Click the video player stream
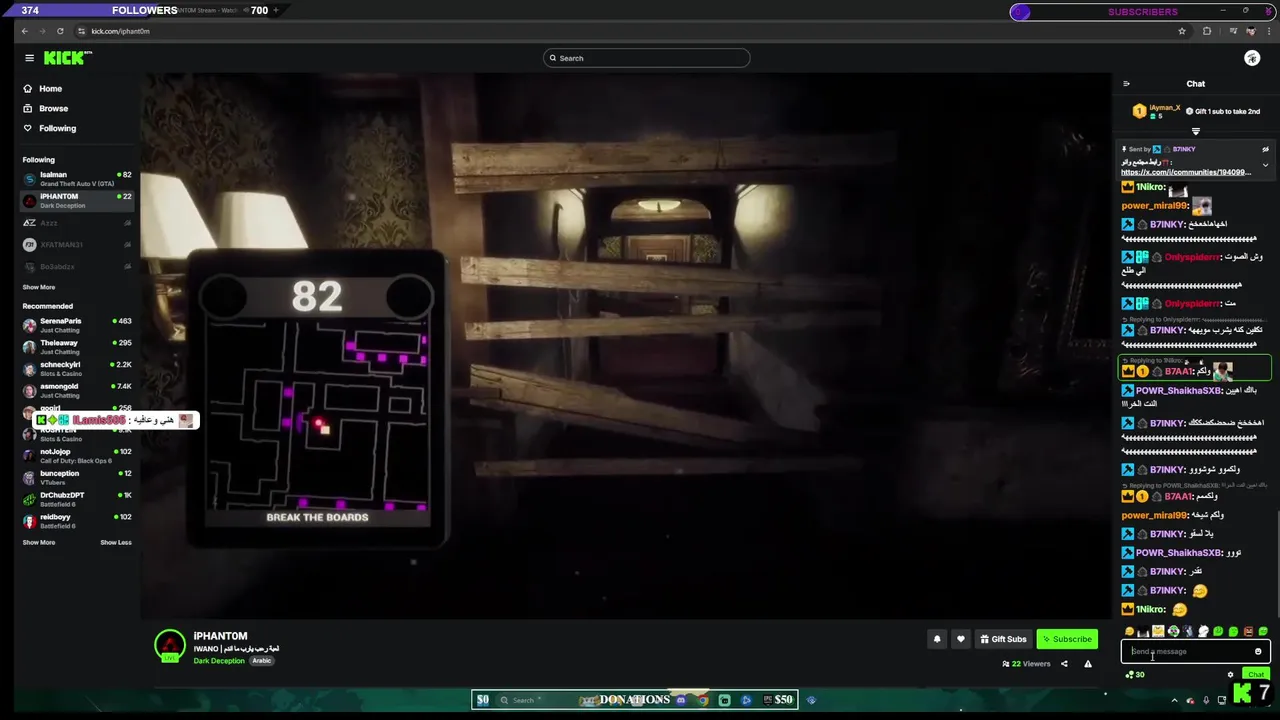 tap(626, 346)
